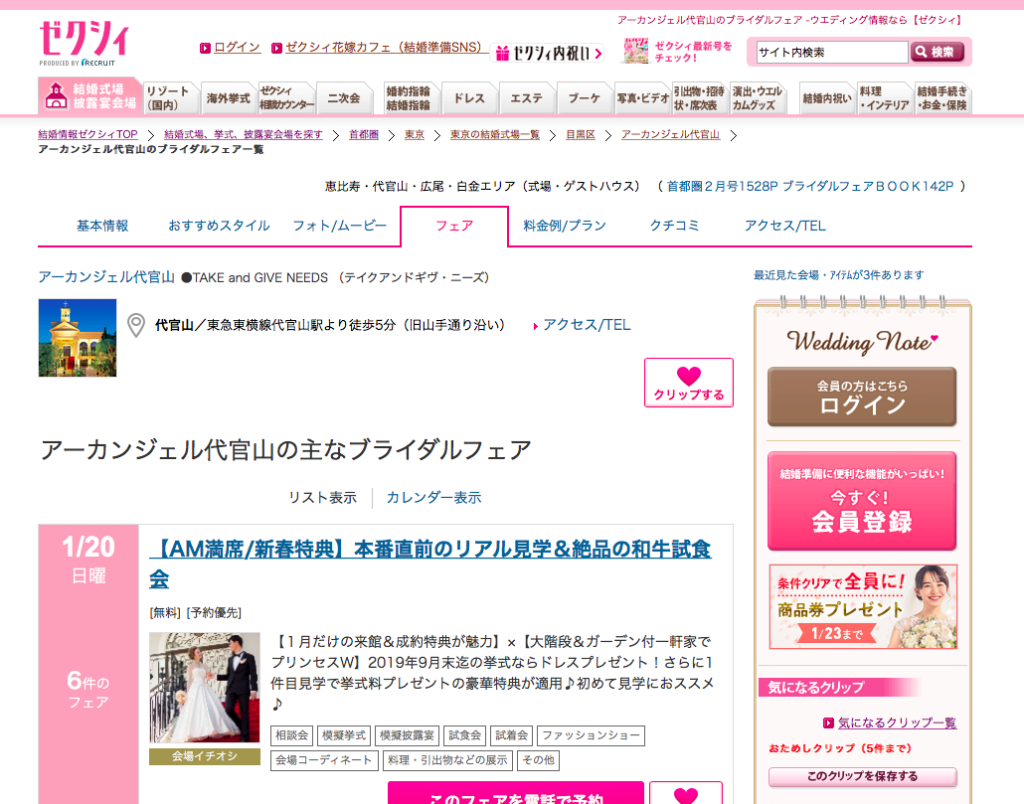Screen dimensions: 1024x804
Task: Go to 結婚情報ゼクシィTOP breadcrumb
Action: 88,135
